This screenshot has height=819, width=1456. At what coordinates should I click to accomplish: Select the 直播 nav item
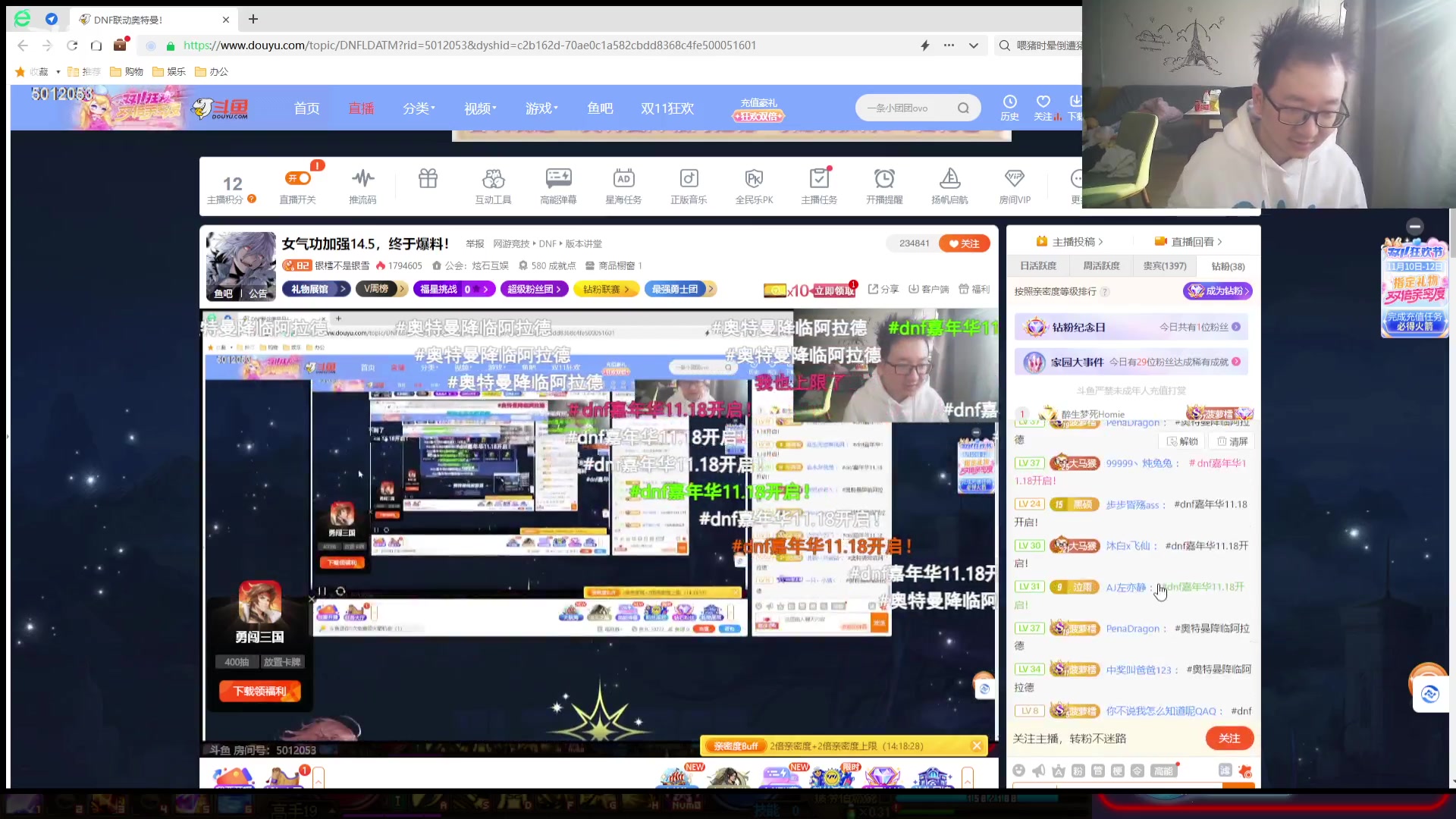tap(361, 108)
